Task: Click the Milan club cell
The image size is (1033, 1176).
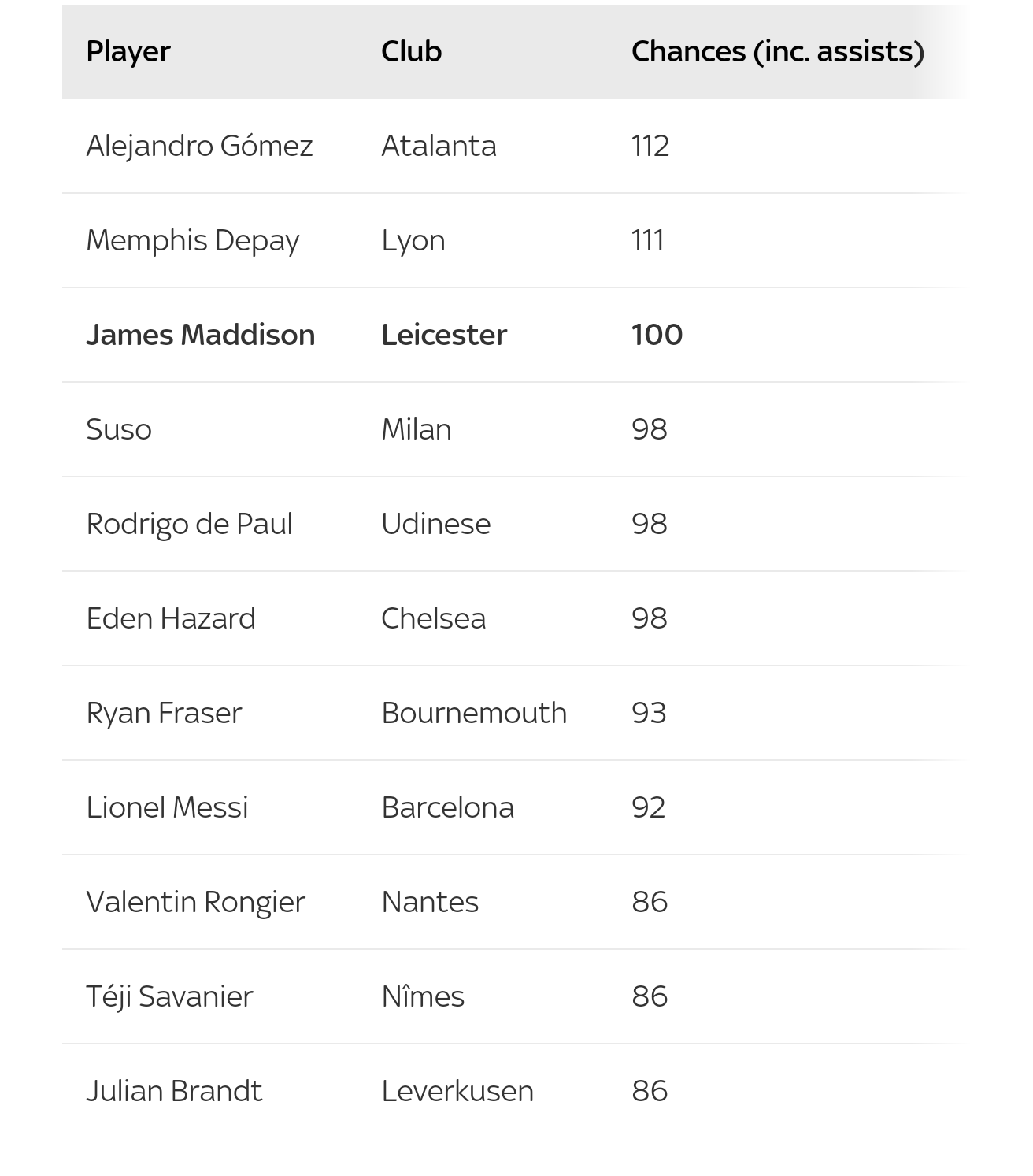Action: (x=417, y=429)
